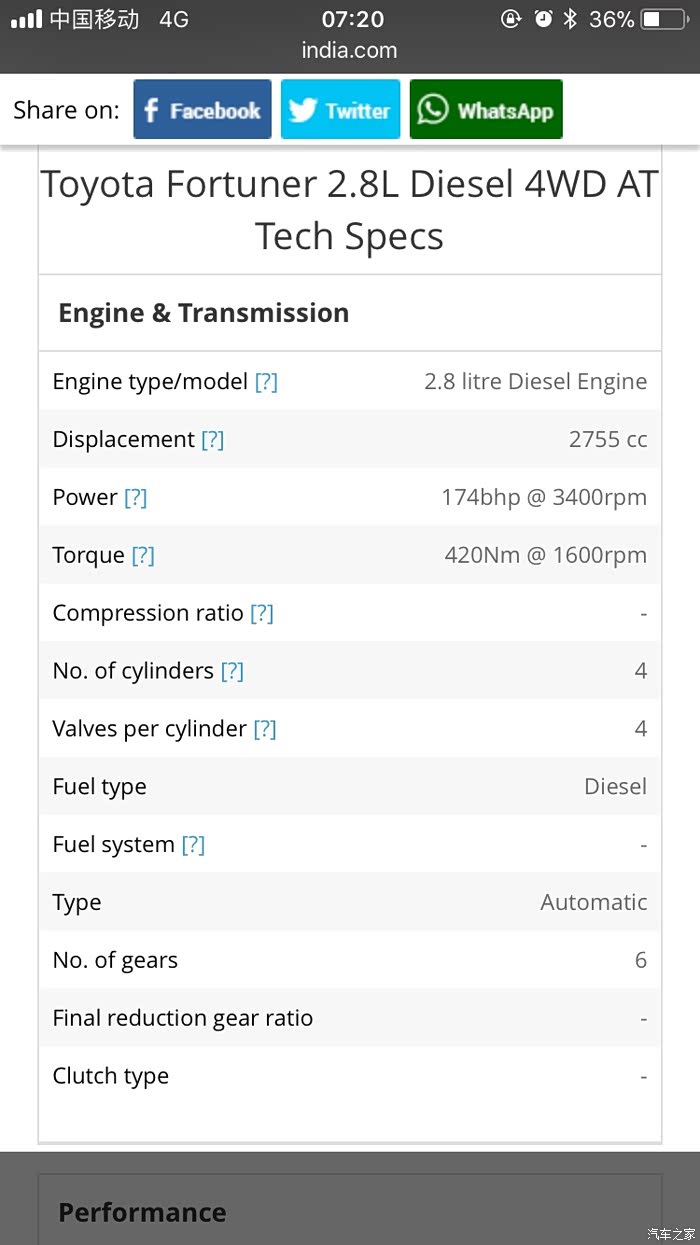The width and height of the screenshot is (700, 1245).
Task: Tap the Toyota Fortuner Tech Specs title
Action: pos(349,210)
